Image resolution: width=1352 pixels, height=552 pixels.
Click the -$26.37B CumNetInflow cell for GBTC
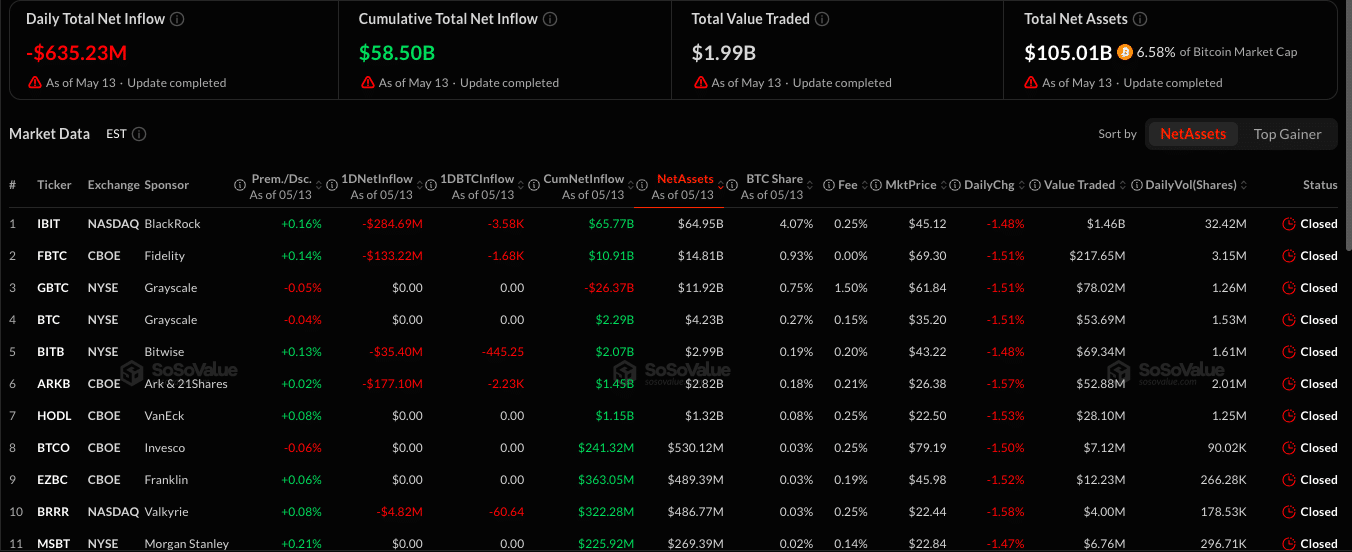point(607,288)
